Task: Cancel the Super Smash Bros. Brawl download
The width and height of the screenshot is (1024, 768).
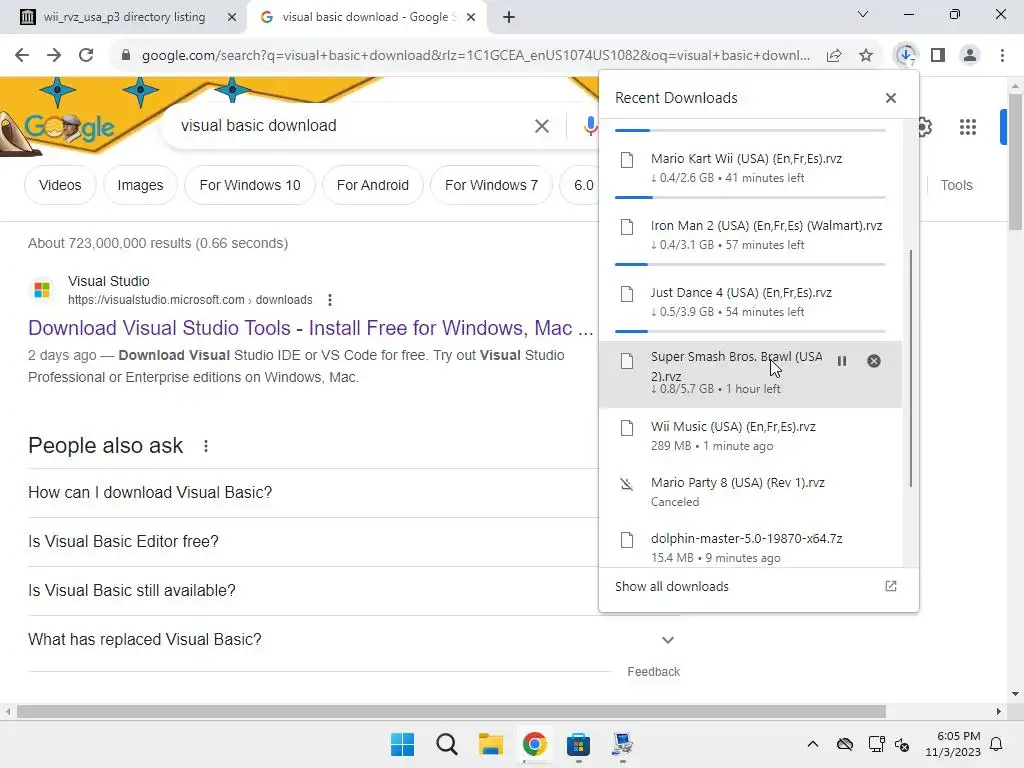Action: coord(874,361)
